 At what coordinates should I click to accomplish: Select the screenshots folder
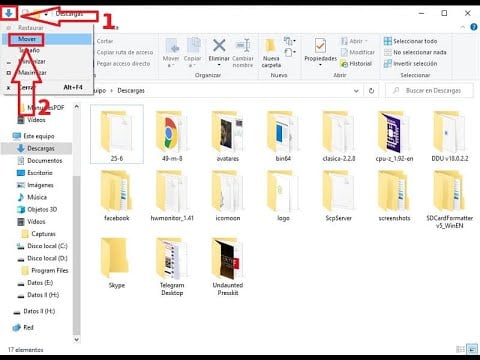394,196
